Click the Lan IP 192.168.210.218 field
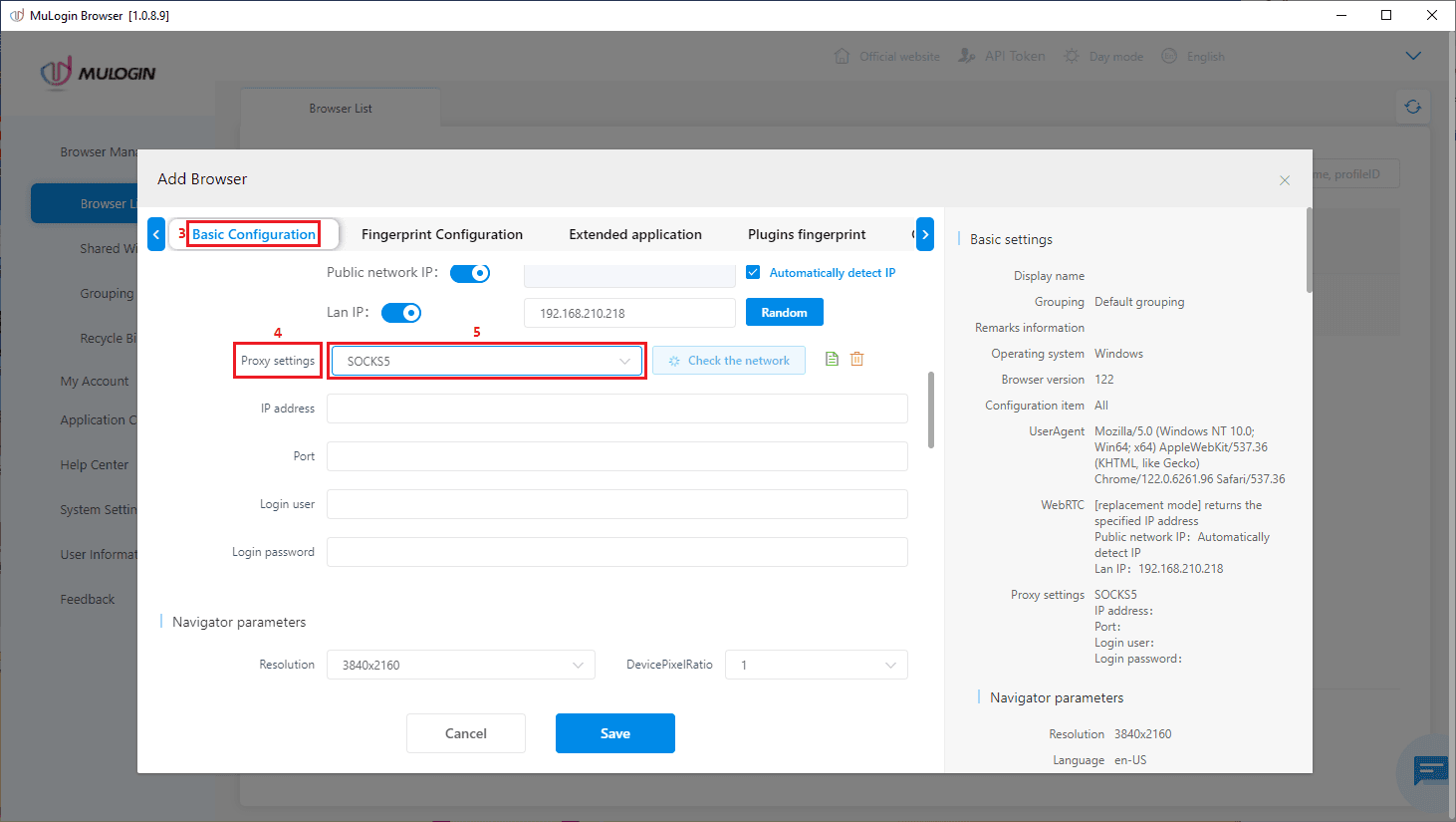 (629, 313)
